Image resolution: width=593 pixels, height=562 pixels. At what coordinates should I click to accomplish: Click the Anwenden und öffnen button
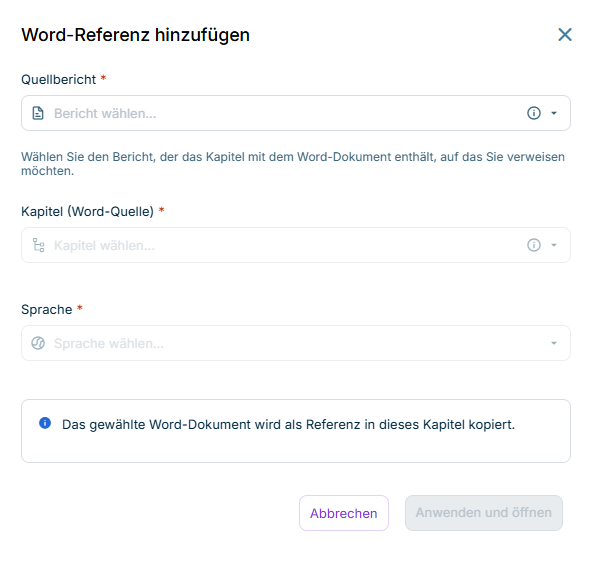click(484, 513)
